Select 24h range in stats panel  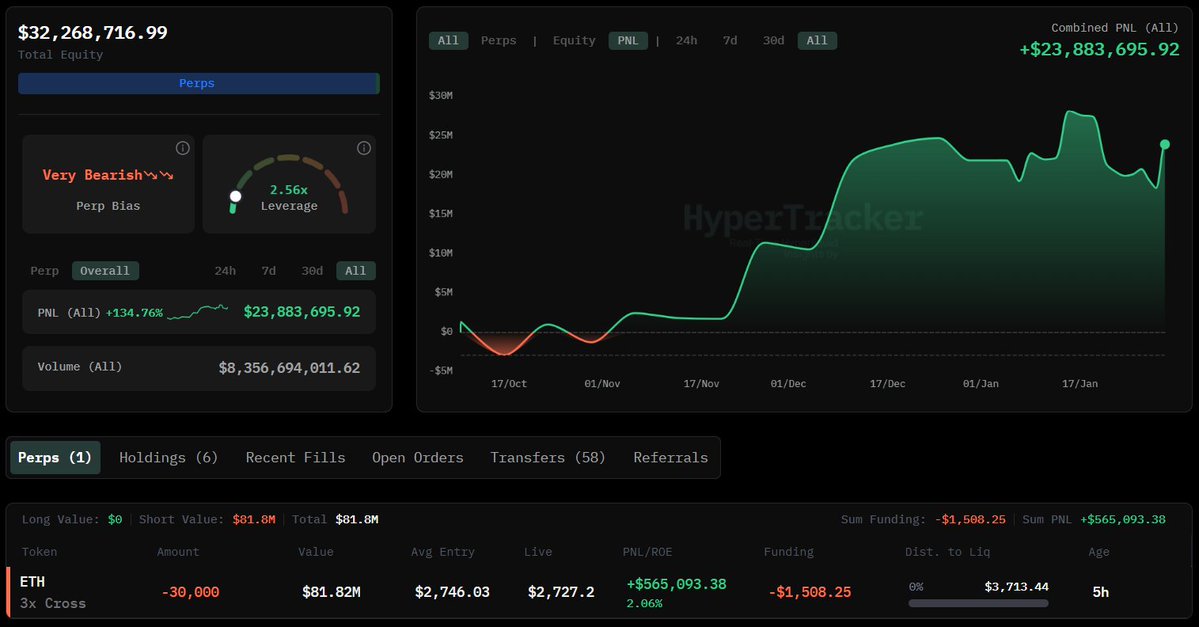click(225, 271)
